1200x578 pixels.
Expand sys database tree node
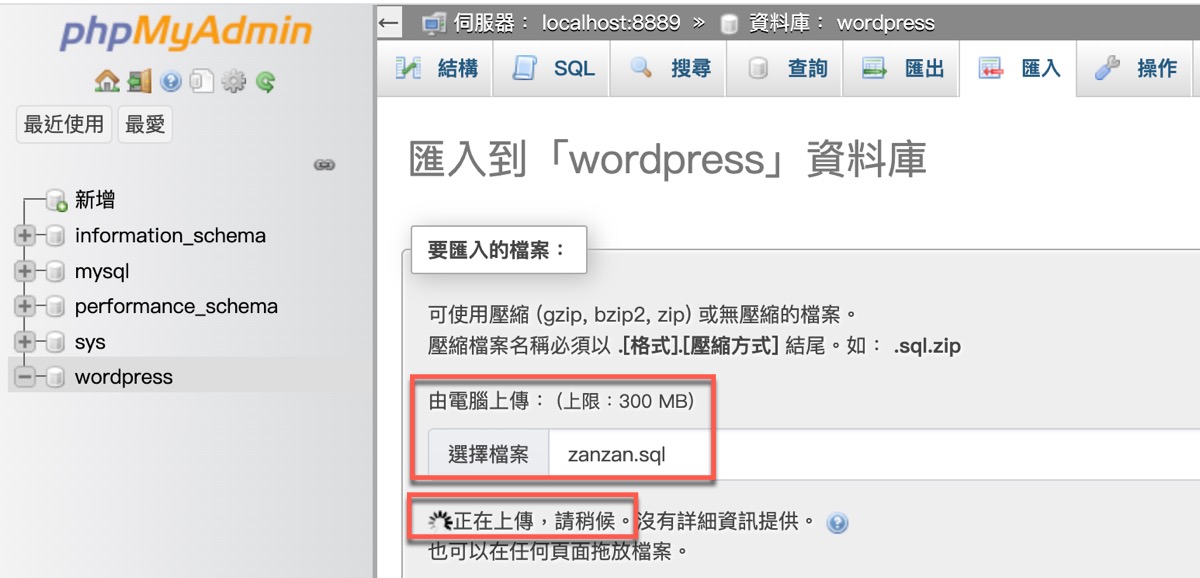25,343
